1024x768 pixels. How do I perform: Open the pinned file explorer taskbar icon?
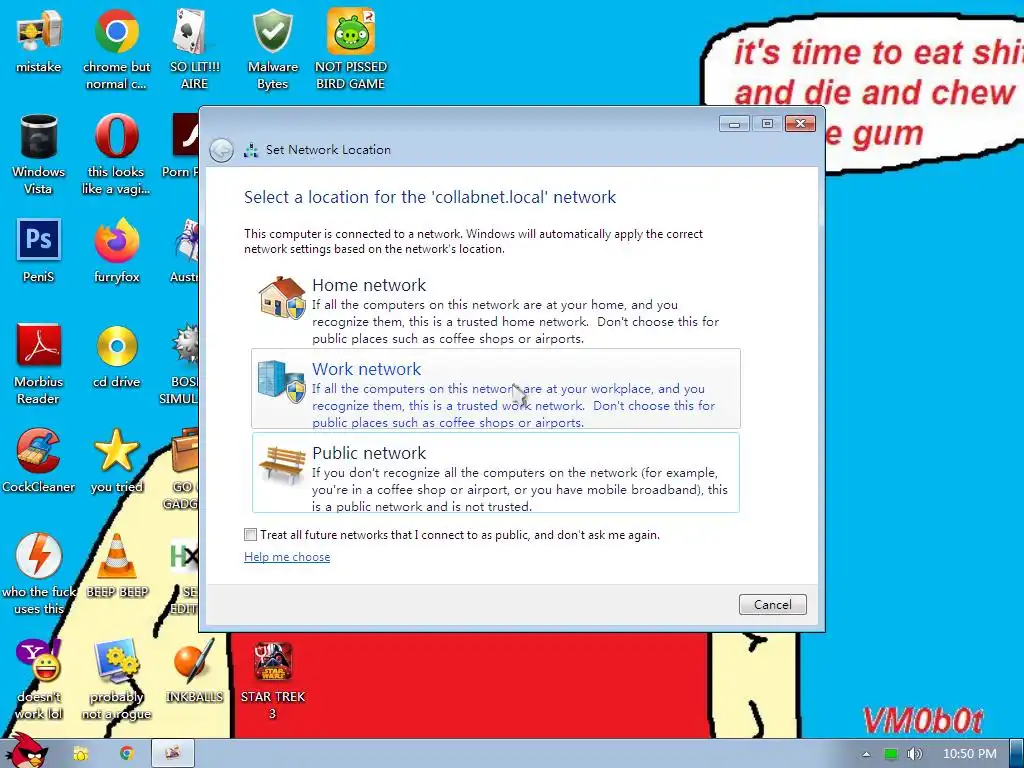[81, 754]
